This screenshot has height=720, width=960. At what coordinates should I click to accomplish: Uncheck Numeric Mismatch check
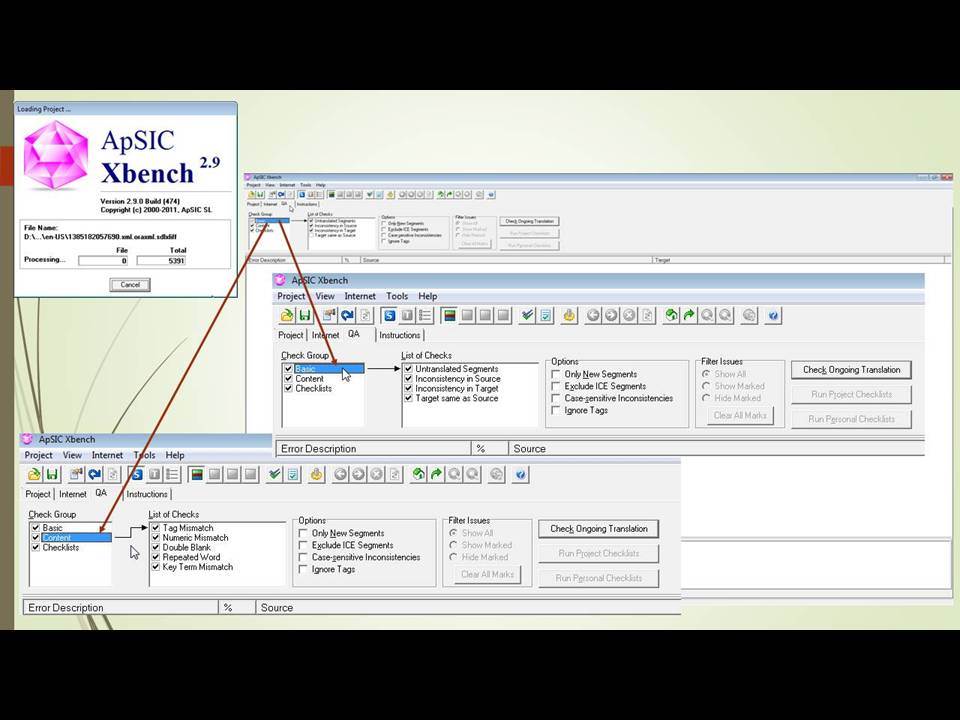tap(156, 538)
